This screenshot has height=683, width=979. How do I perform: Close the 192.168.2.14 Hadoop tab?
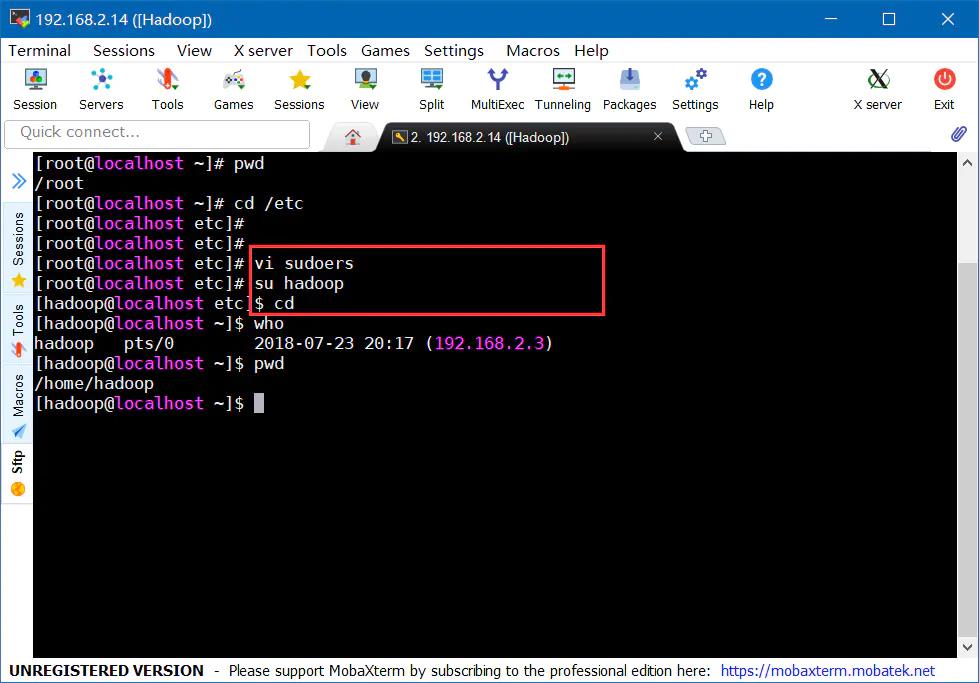pos(658,137)
